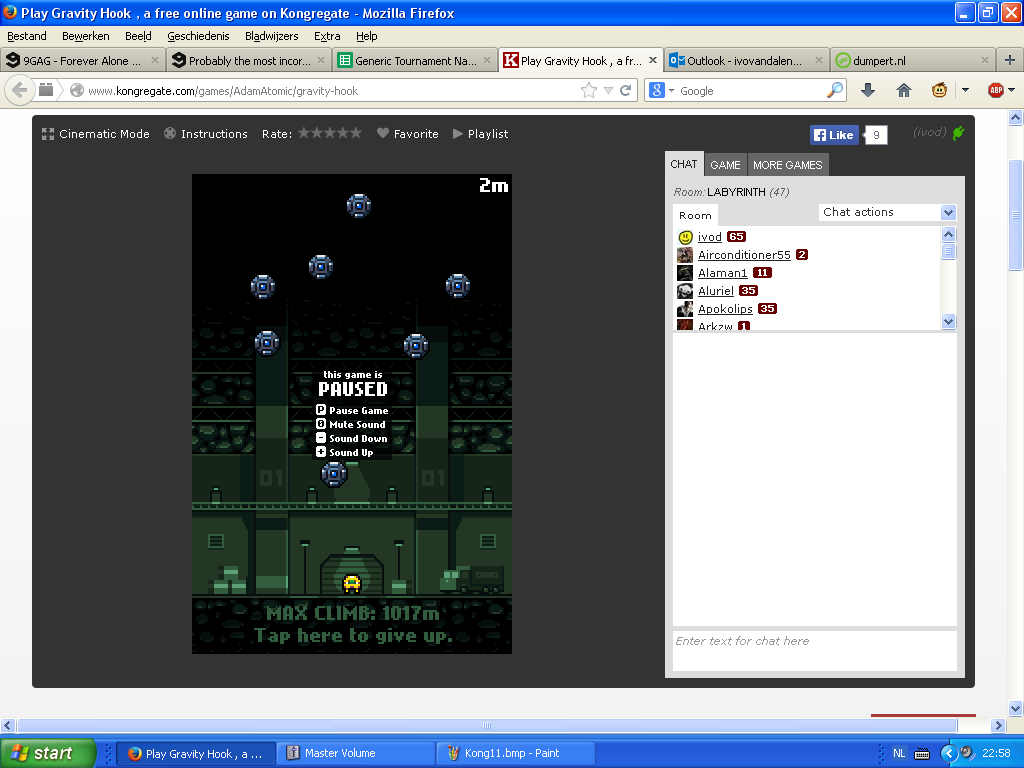Click page scroll-down arrow

pyautogui.click(x=1015, y=708)
